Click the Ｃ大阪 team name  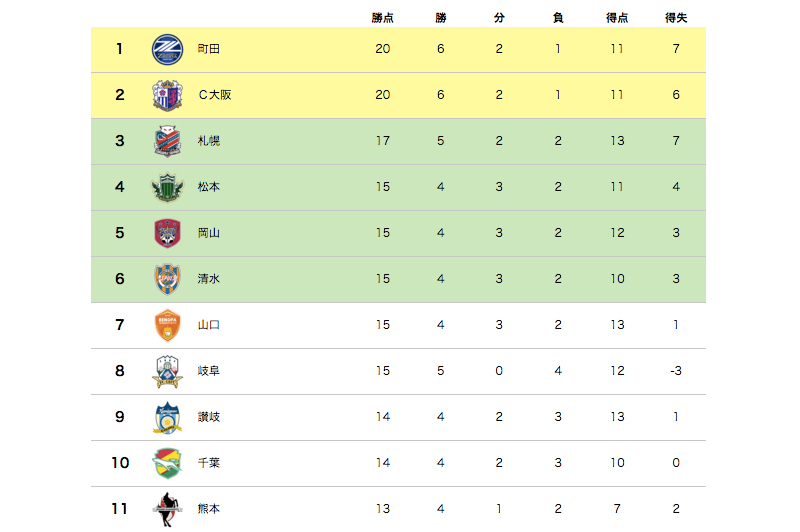pyautogui.click(x=214, y=95)
